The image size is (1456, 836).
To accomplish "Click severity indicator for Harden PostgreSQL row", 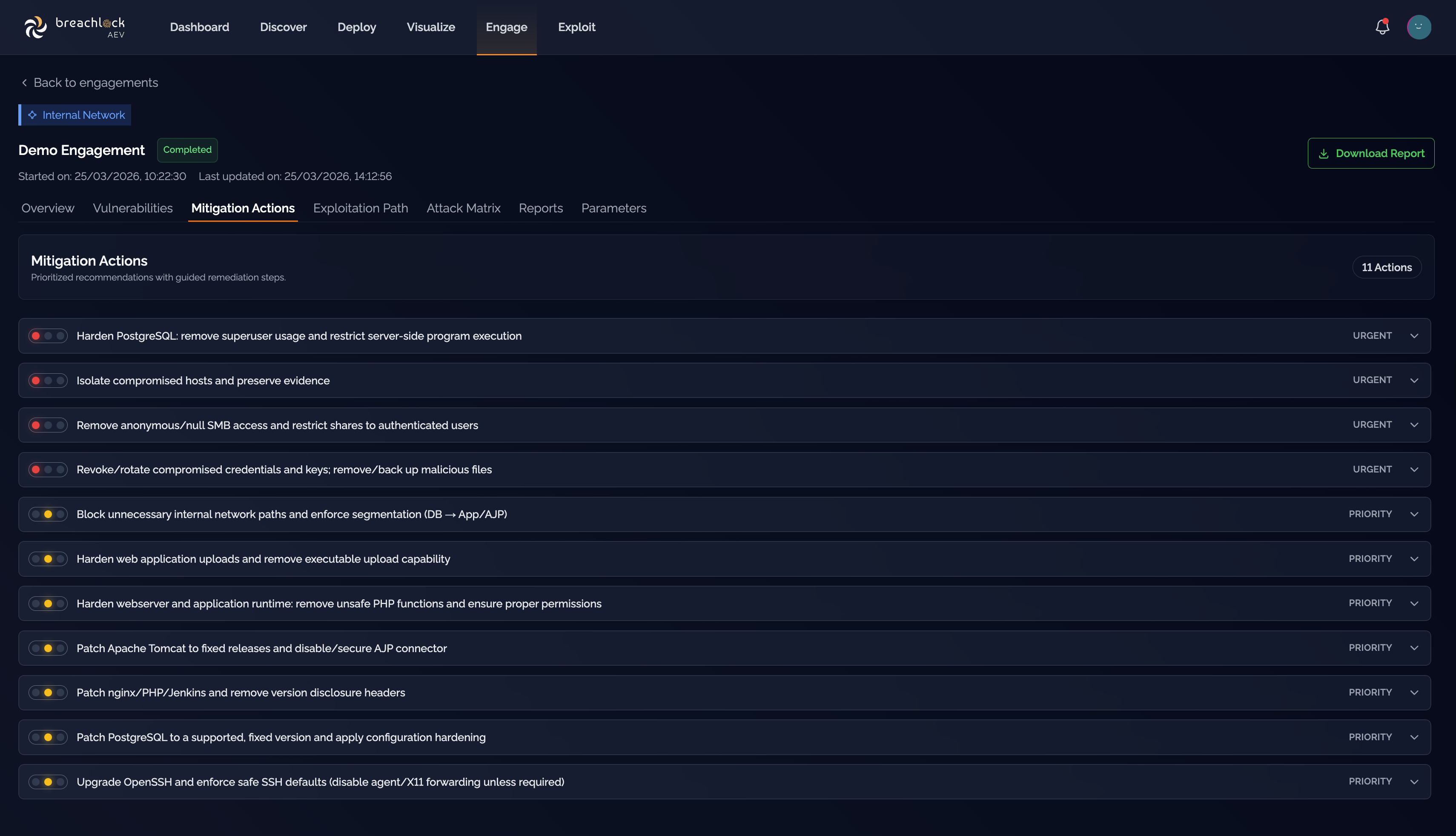I will click(x=48, y=336).
